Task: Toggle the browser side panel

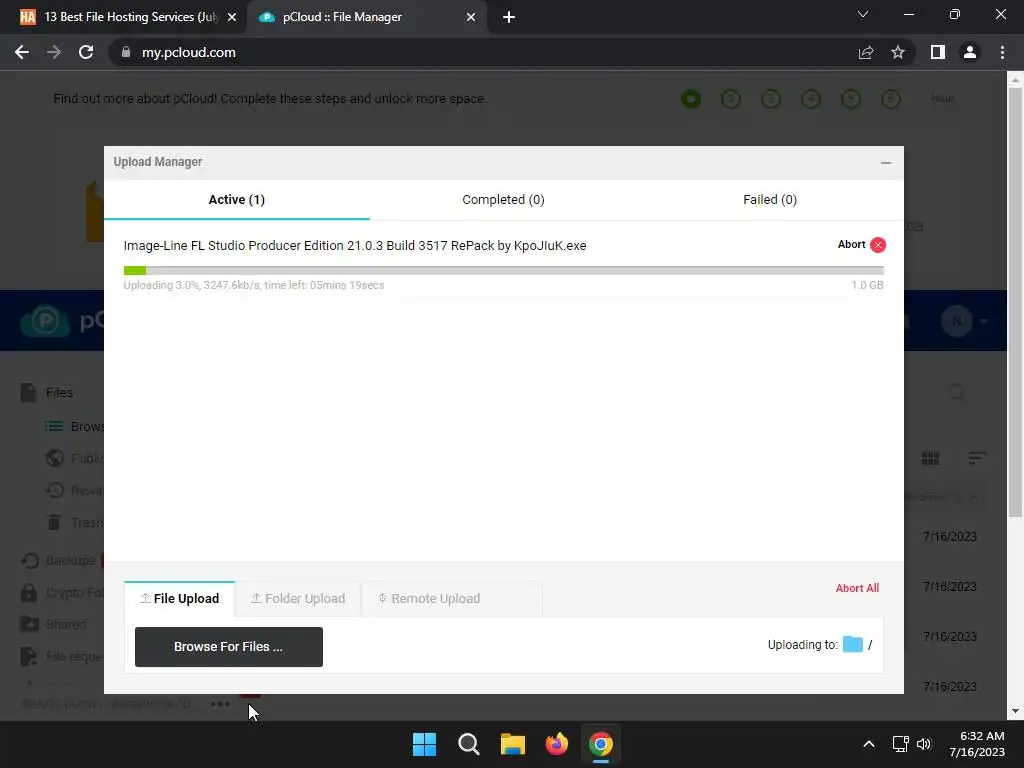Action: pos(938,52)
